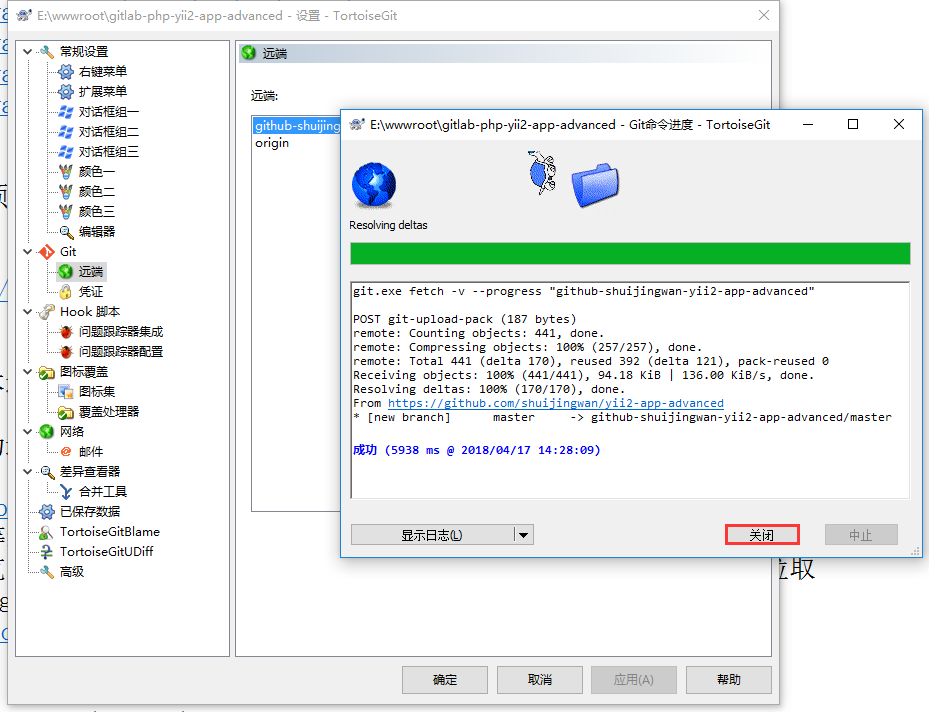Image resolution: width=929 pixels, height=712 pixels.
Task: Click the magnifier icon beside 差异查看器
Action: tap(46, 472)
